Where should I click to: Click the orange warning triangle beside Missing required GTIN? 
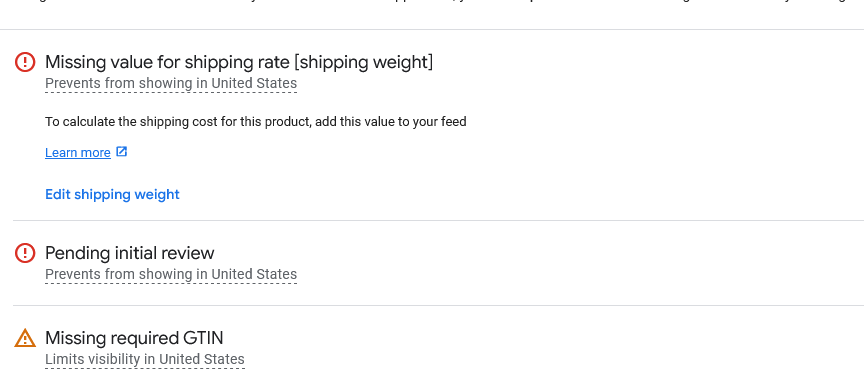25,338
